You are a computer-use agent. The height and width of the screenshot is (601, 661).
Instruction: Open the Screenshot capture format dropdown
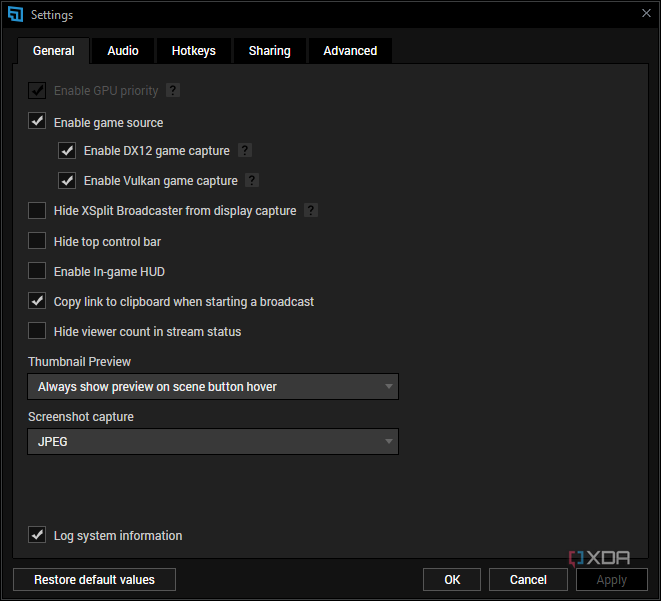pyautogui.click(x=213, y=442)
